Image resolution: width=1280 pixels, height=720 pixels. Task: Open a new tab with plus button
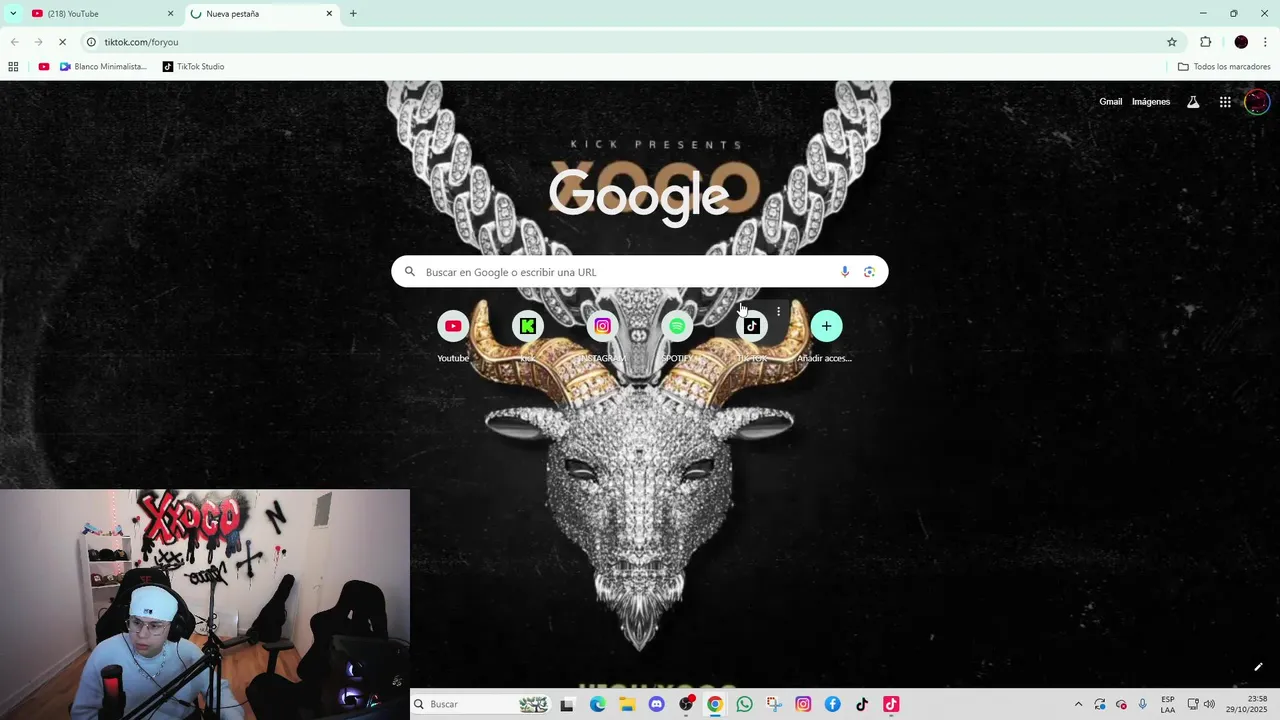point(353,14)
